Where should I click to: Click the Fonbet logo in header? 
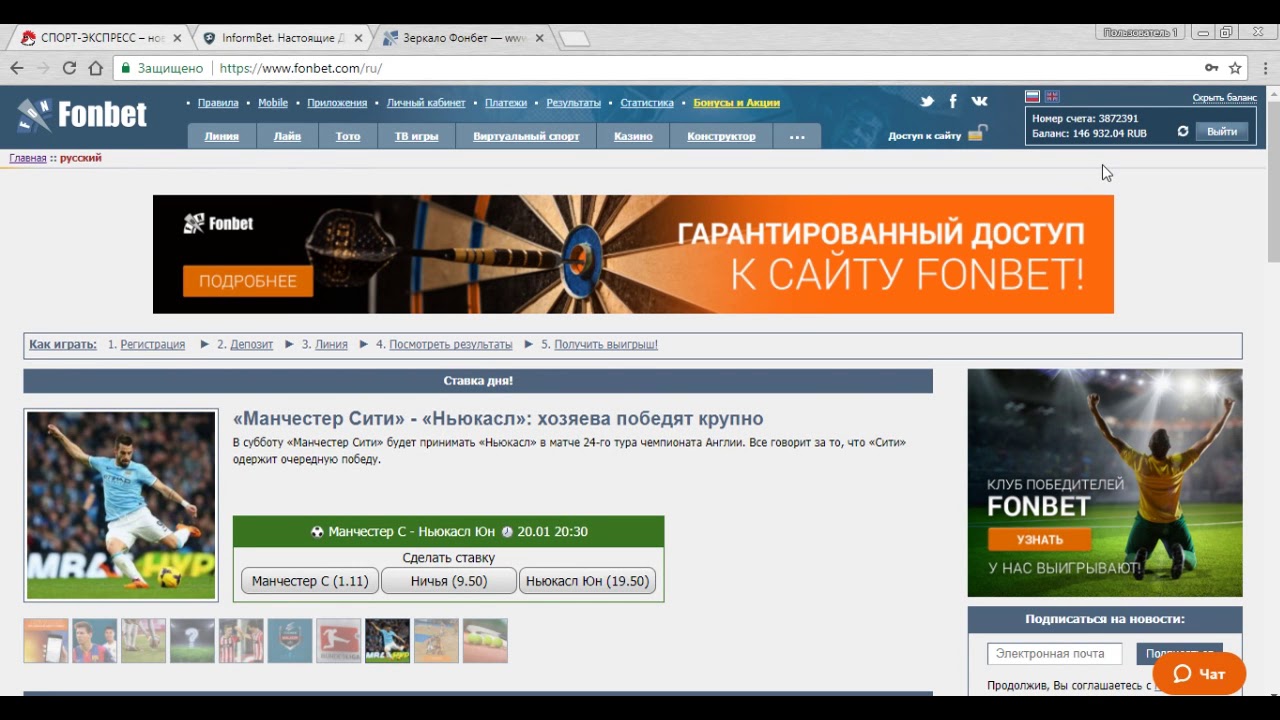[82, 115]
